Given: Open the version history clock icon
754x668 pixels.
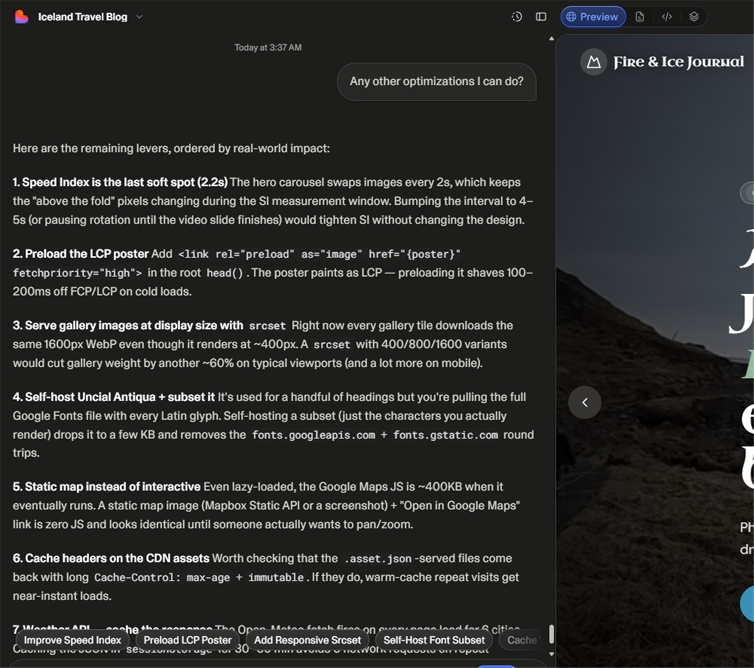Looking at the screenshot, I should point(516,17).
